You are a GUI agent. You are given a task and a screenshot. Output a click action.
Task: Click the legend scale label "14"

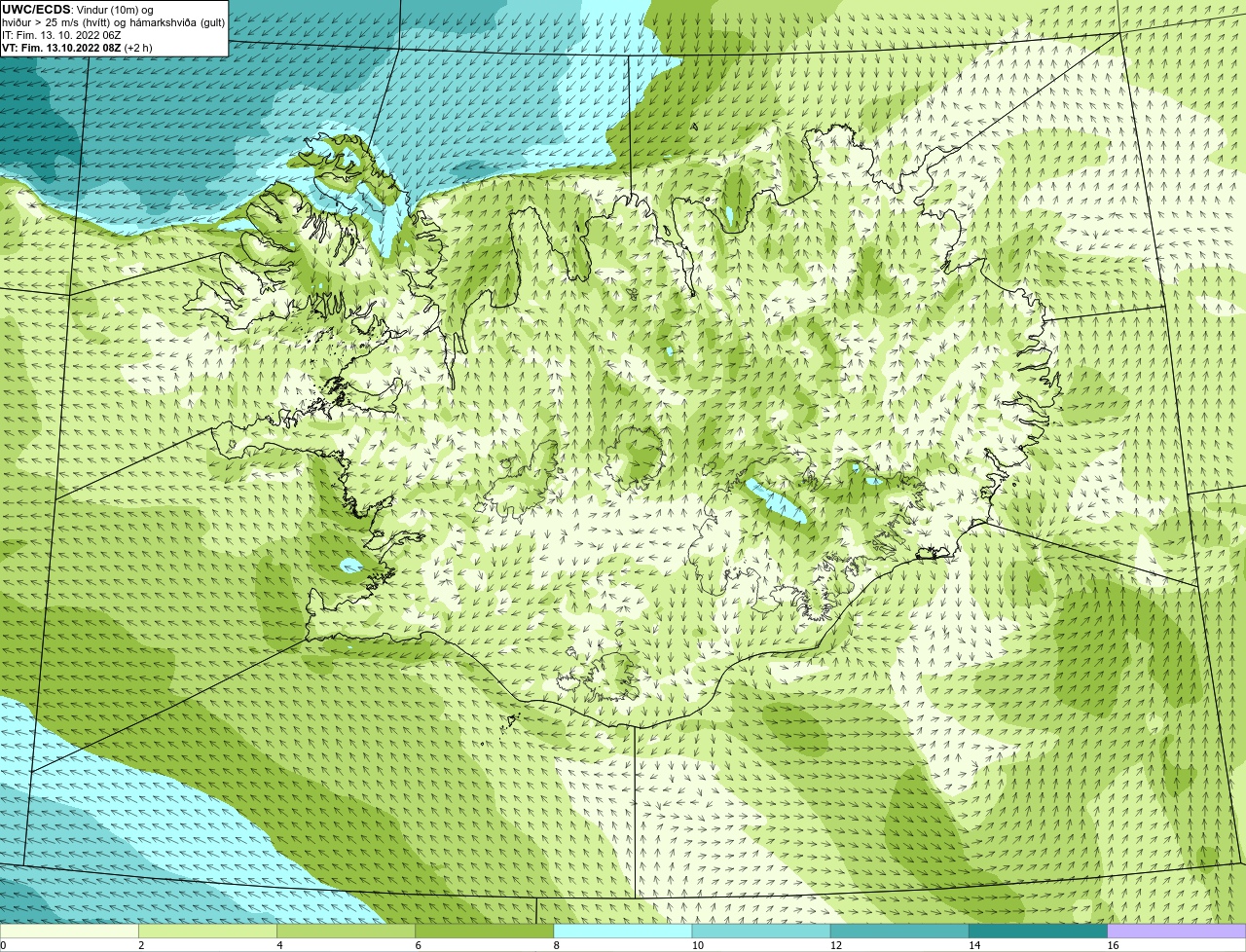click(x=974, y=945)
